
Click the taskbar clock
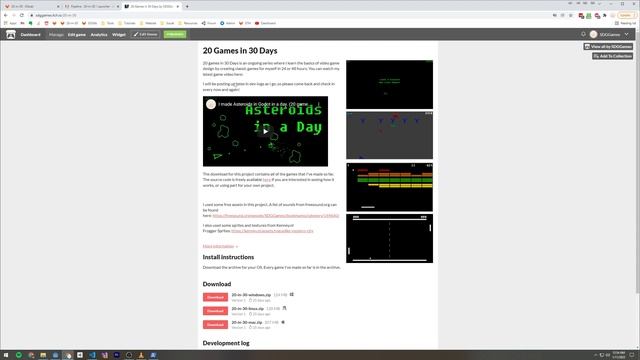(619, 355)
